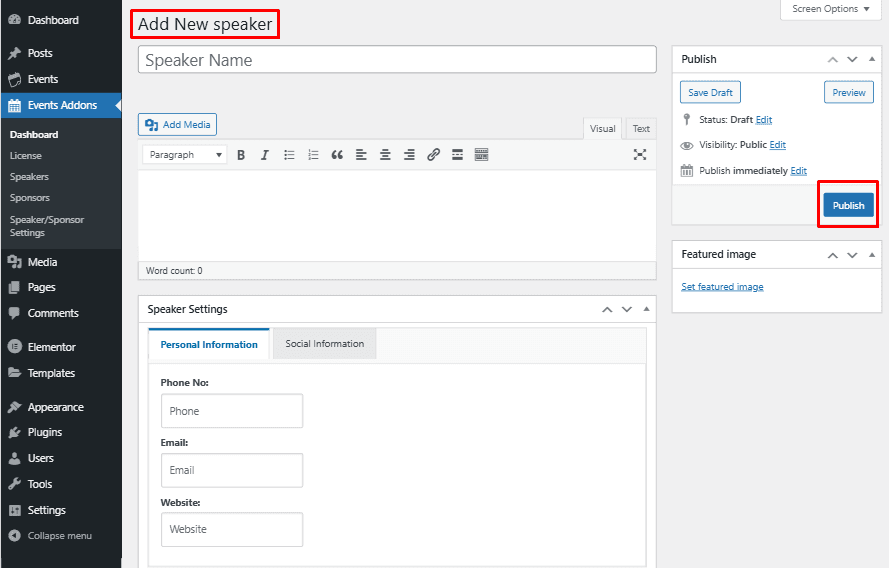
Task: Enable distraction-free writing mode
Action: click(x=640, y=155)
